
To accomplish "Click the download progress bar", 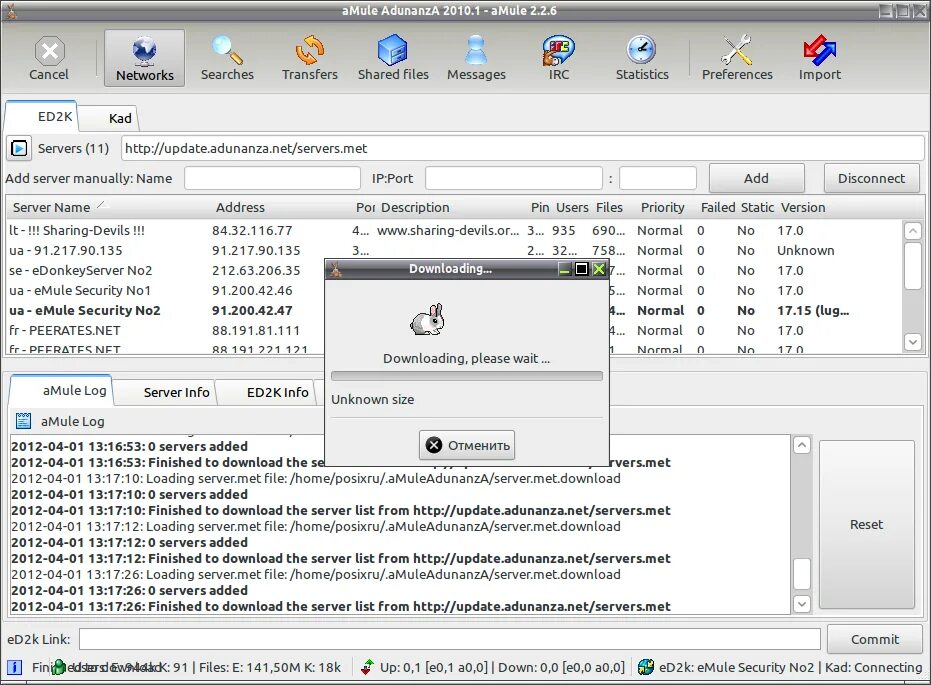I will point(467,376).
